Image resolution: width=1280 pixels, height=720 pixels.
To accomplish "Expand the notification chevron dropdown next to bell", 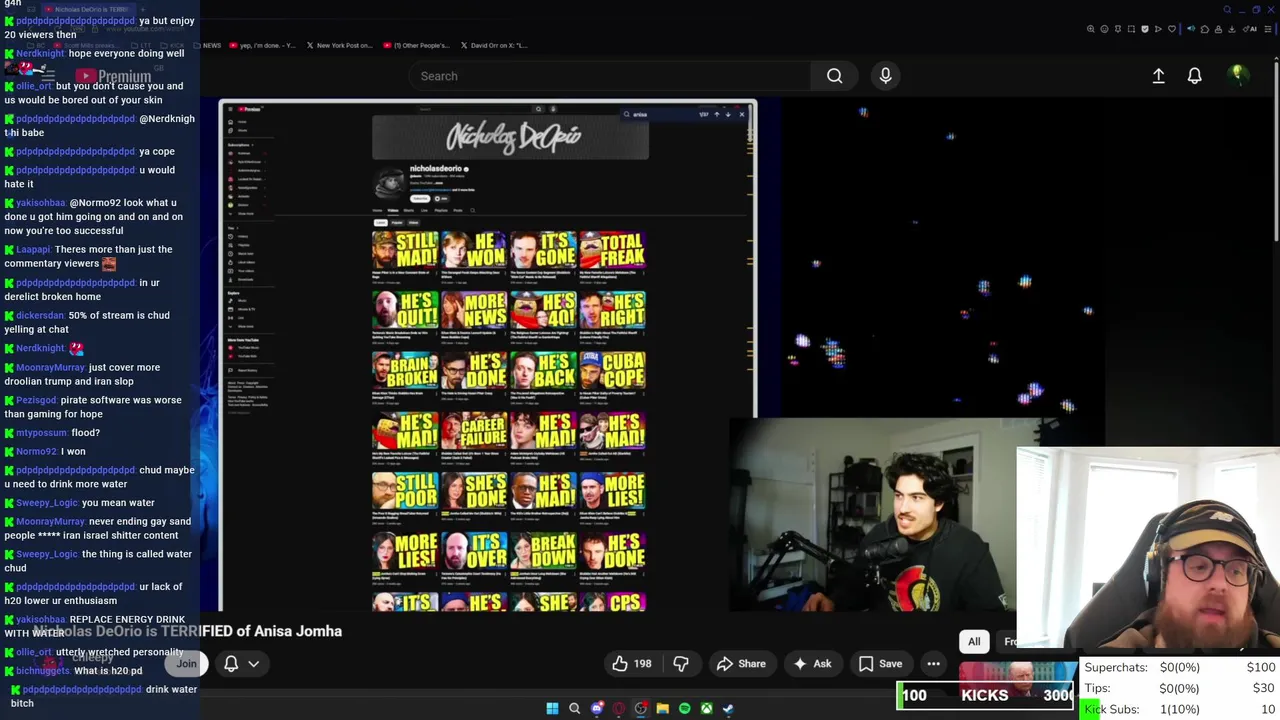I will (x=254, y=663).
